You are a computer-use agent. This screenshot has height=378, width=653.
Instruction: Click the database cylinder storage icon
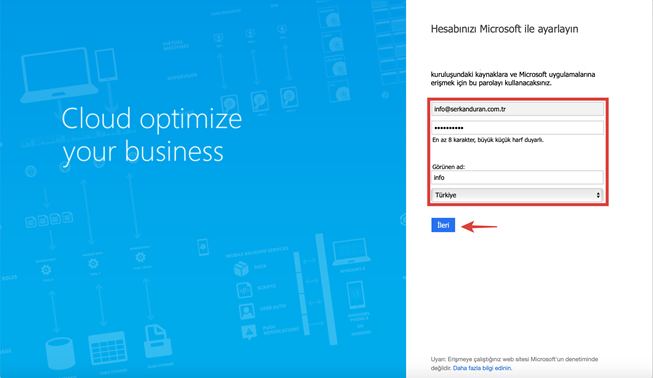(x=60, y=354)
